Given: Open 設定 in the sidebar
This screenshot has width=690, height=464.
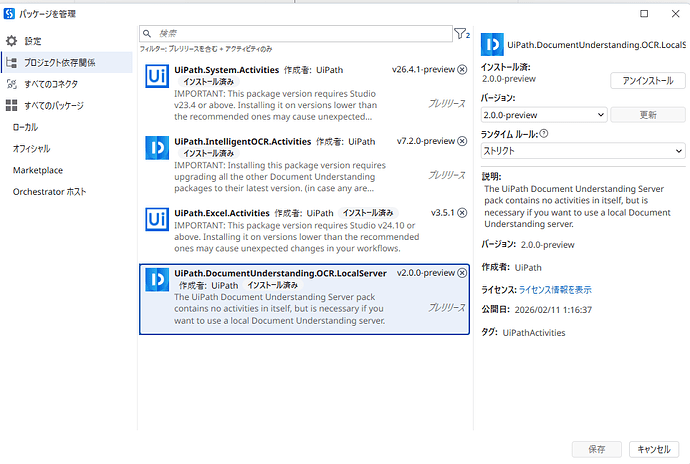Looking at the screenshot, I should (x=33, y=41).
